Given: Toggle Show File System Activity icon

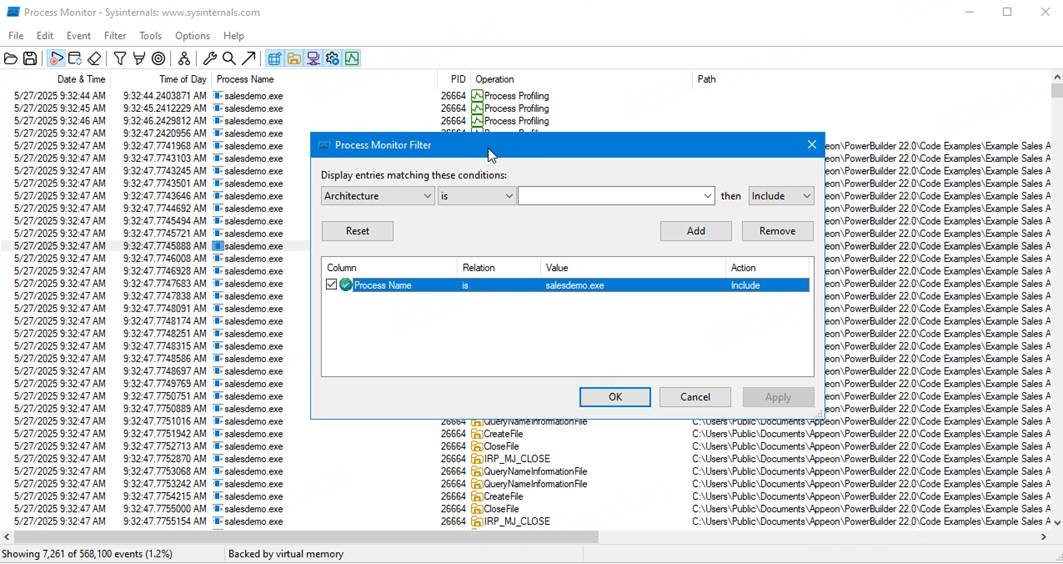Looking at the screenshot, I should (x=294, y=58).
